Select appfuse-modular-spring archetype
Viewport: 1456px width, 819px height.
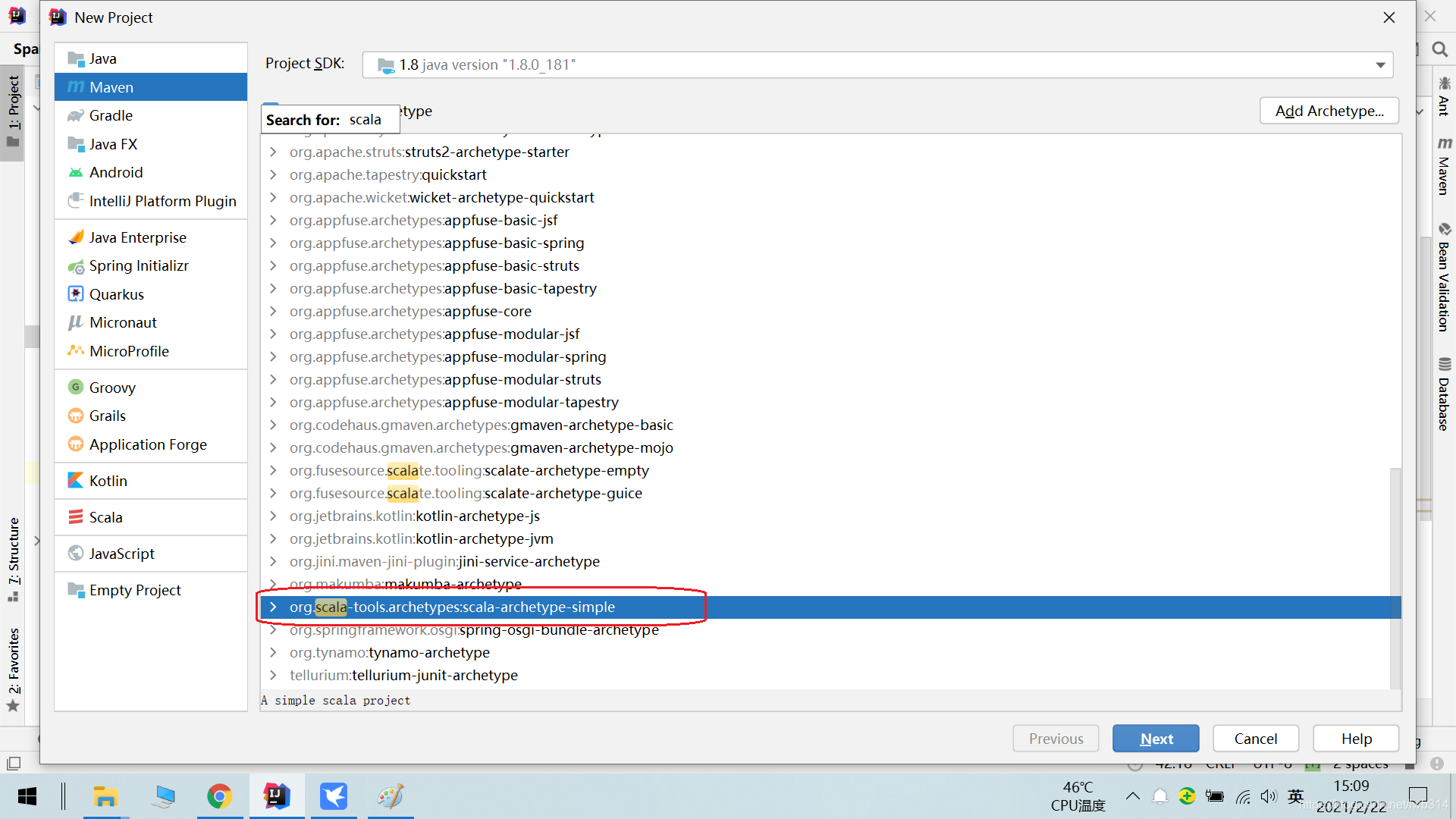(x=447, y=356)
